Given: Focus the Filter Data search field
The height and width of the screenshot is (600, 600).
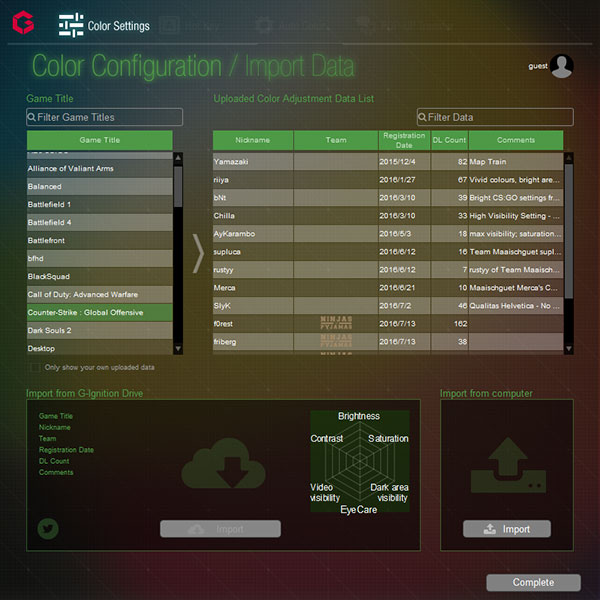Looking at the screenshot, I should [495, 117].
